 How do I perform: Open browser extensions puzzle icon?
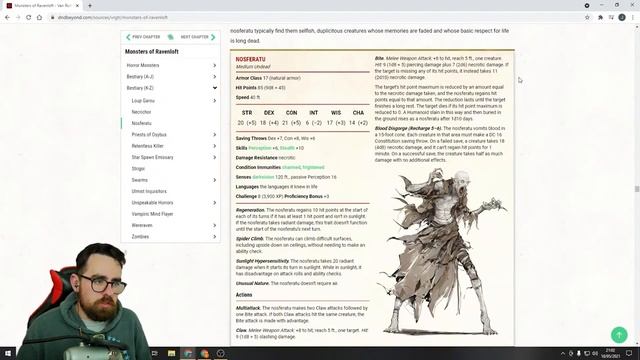coord(600,18)
